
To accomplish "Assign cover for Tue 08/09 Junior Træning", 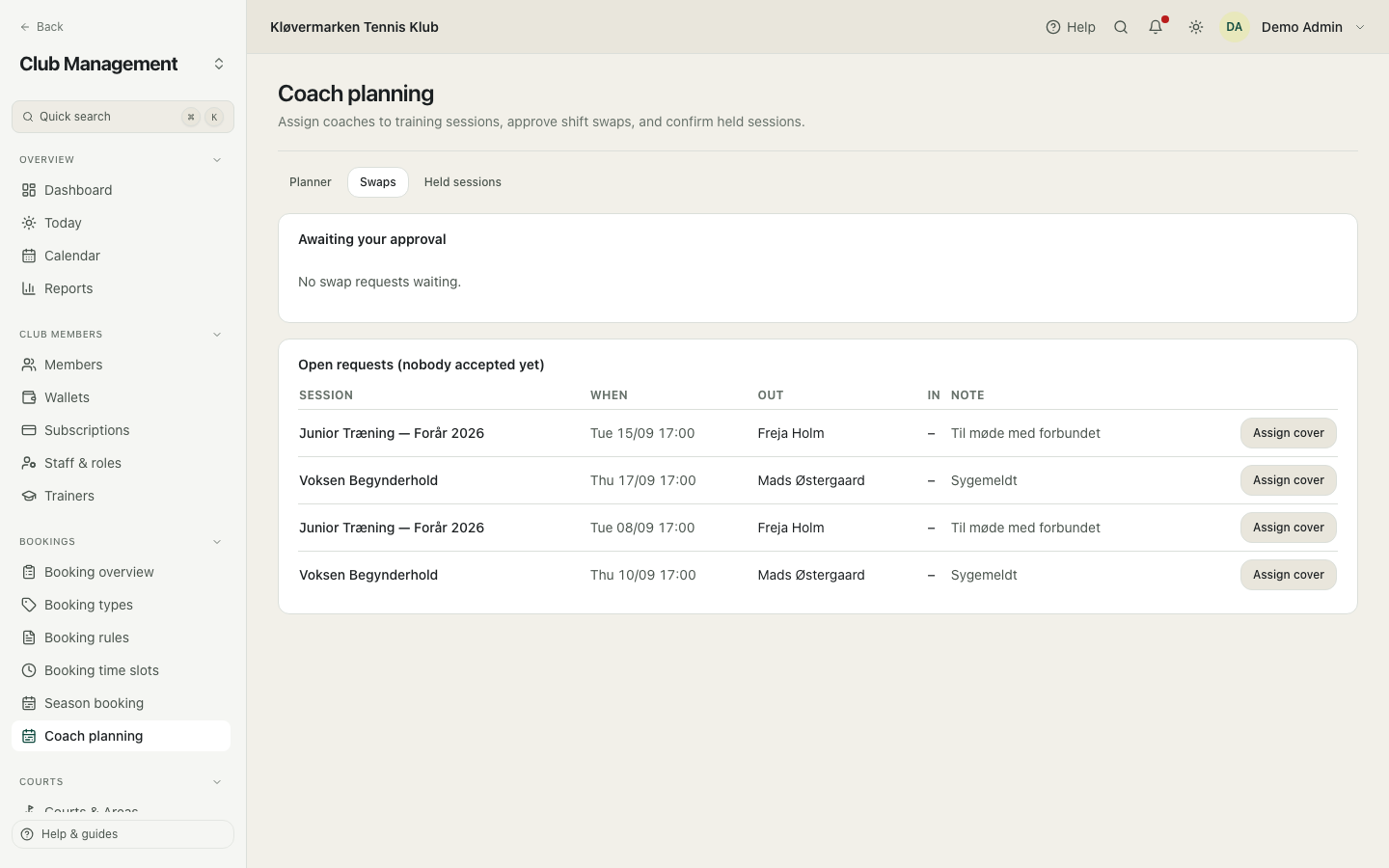I will point(1289,528).
